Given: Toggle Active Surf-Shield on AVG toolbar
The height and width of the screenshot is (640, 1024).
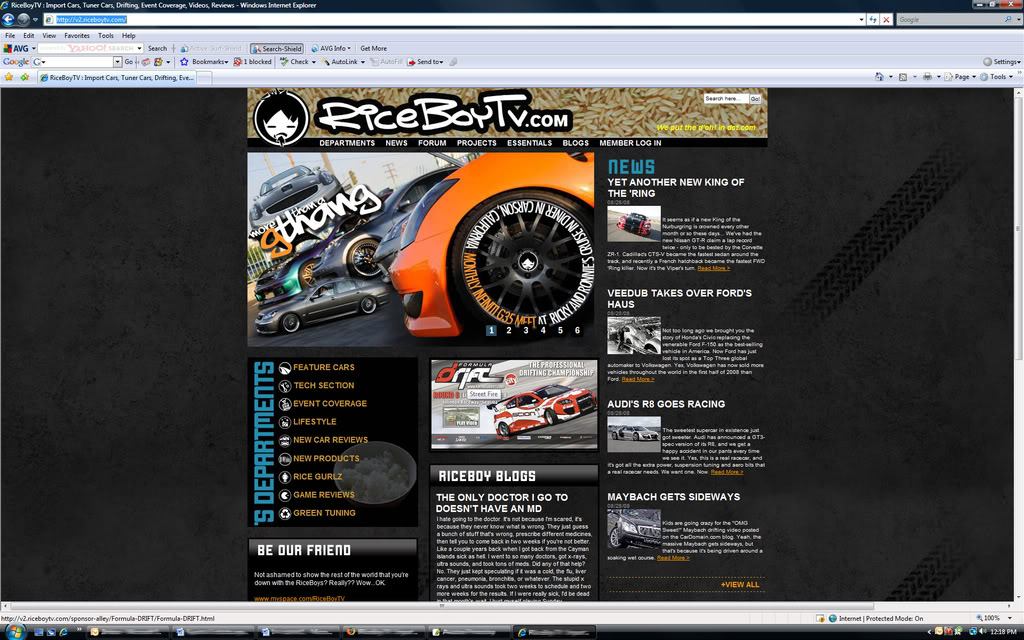Looking at the screenshot, I should tap(211, 48).
